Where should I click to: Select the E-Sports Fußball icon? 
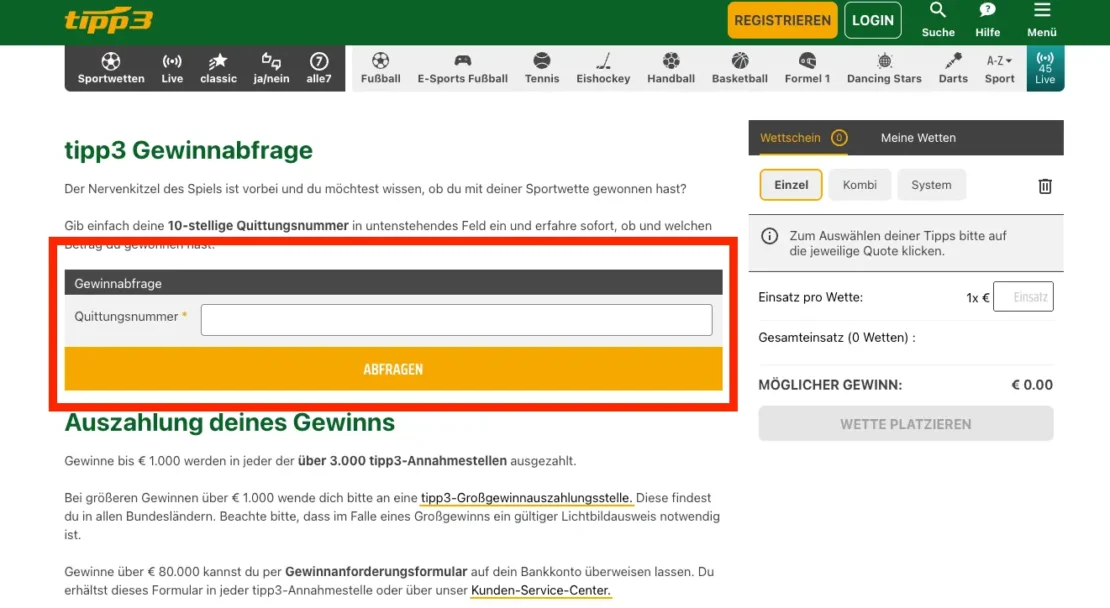click(x=462, y=68)
